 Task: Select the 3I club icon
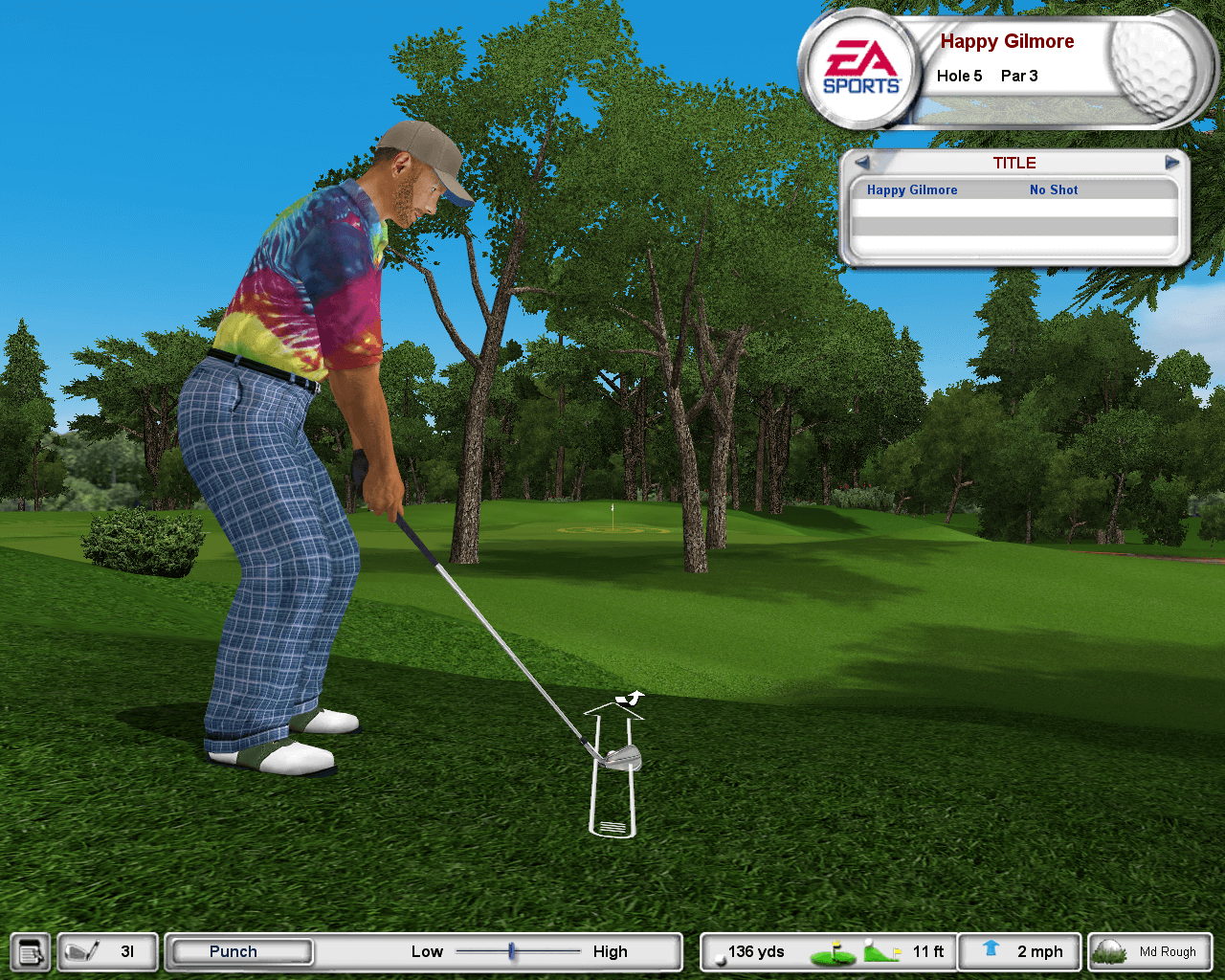(x=82, y=951)
